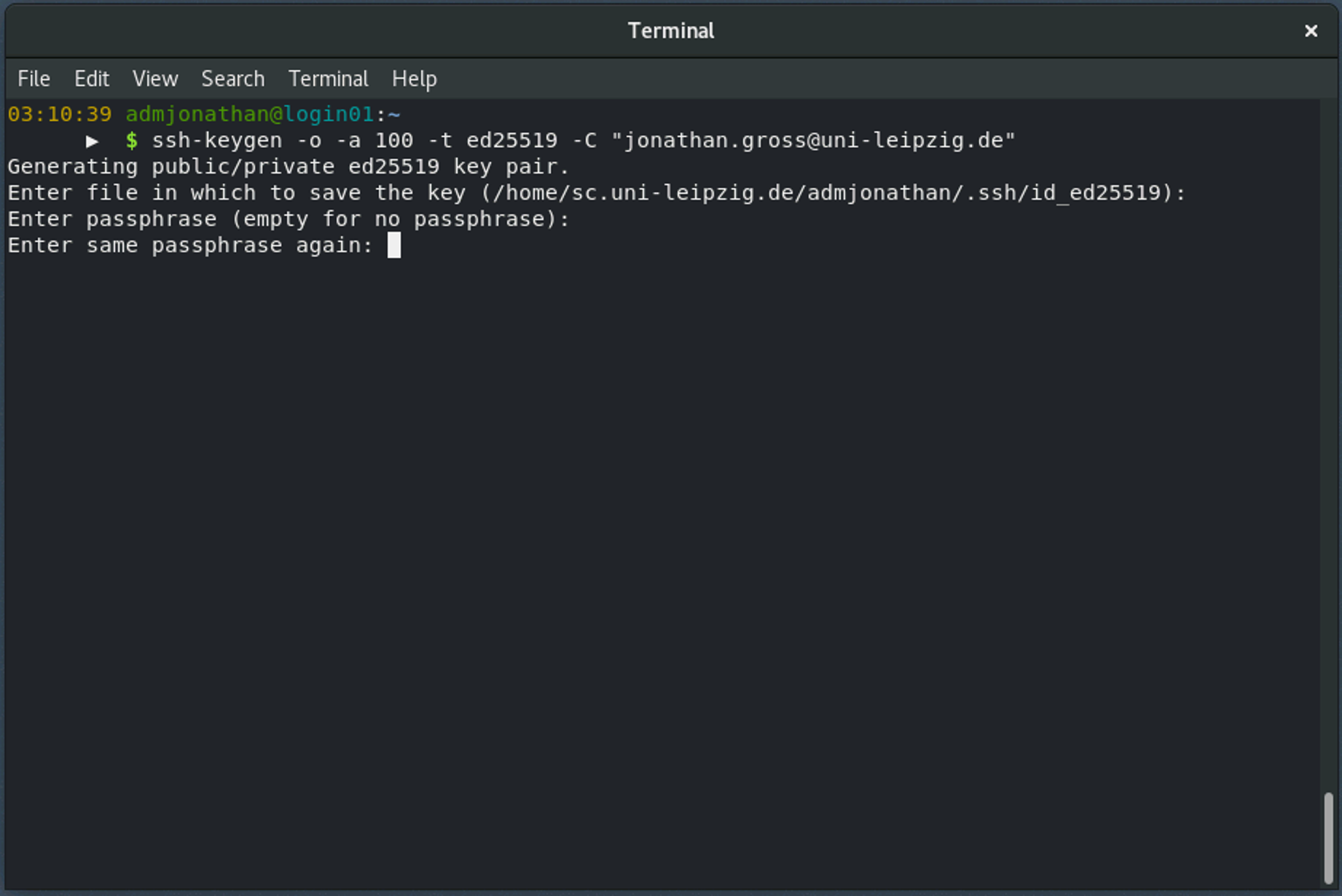Open the Edit menu
The height and width of the screenshot is (896, 1342).
point(92,79)
